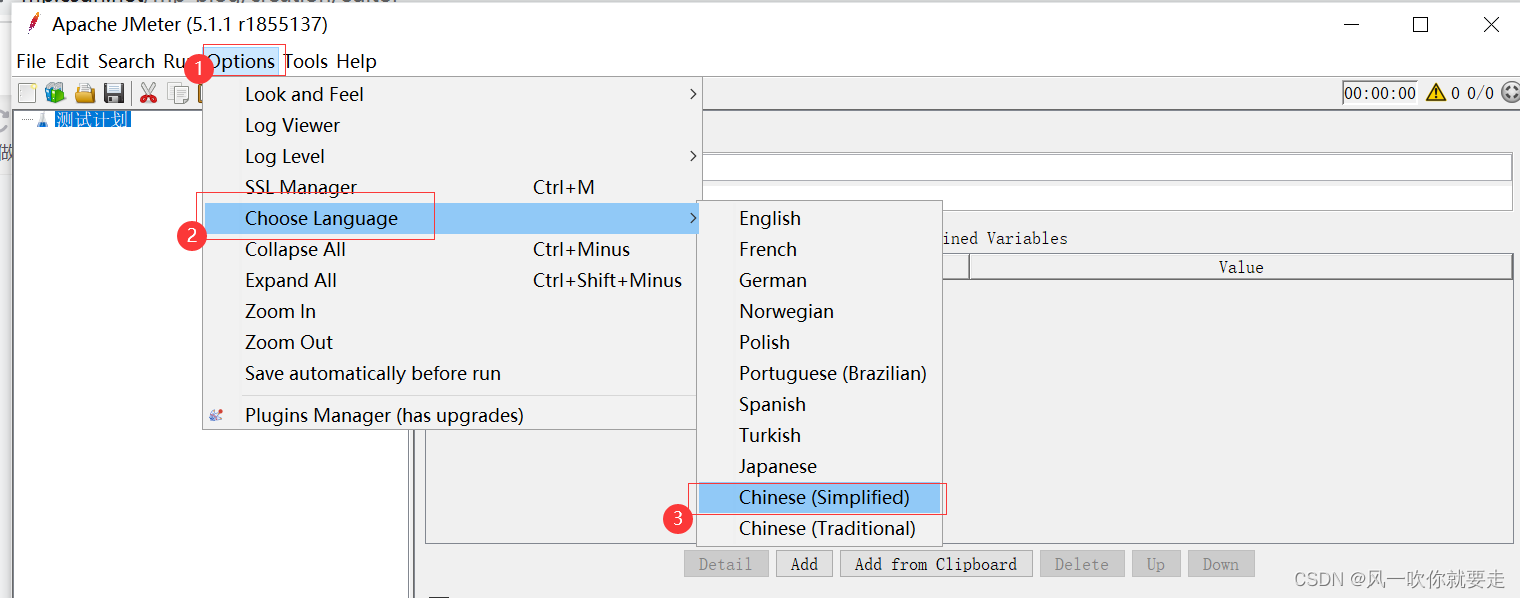Screen dimensions: 1520x598
Task: Open the Choose Language submenu
Action: click(x=451, y=218)
